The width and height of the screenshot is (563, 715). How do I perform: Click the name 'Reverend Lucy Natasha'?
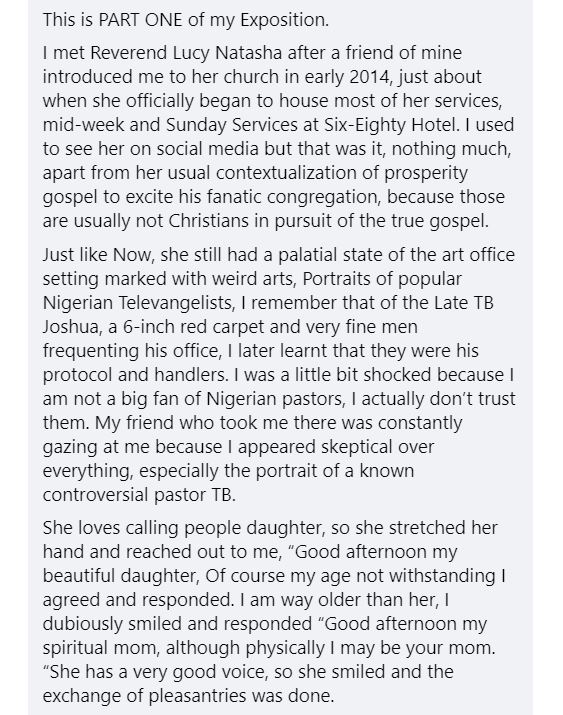coord(187,53)
